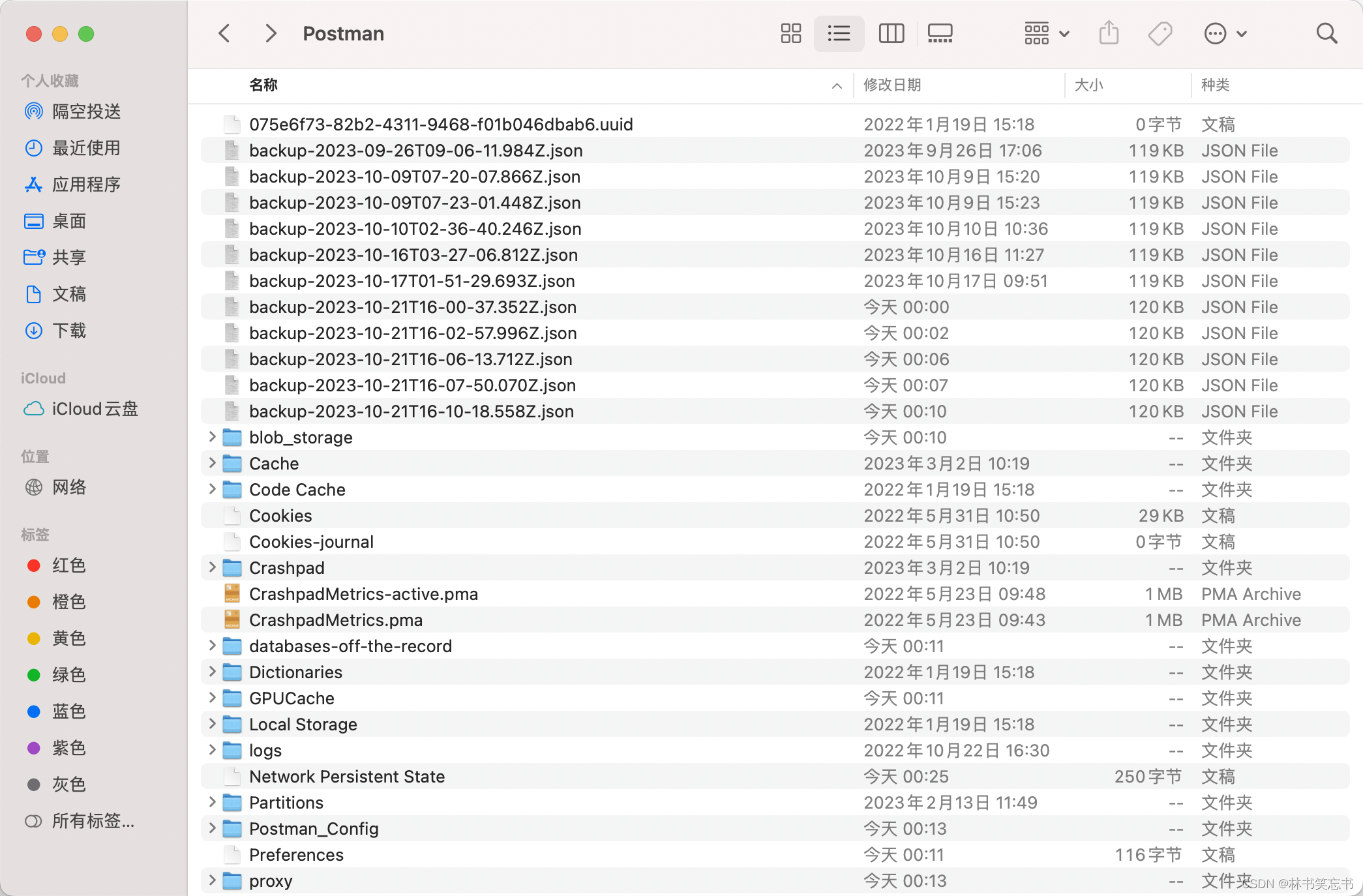
Task: Expand the blob_storage folder
Action: pos(212,437)
